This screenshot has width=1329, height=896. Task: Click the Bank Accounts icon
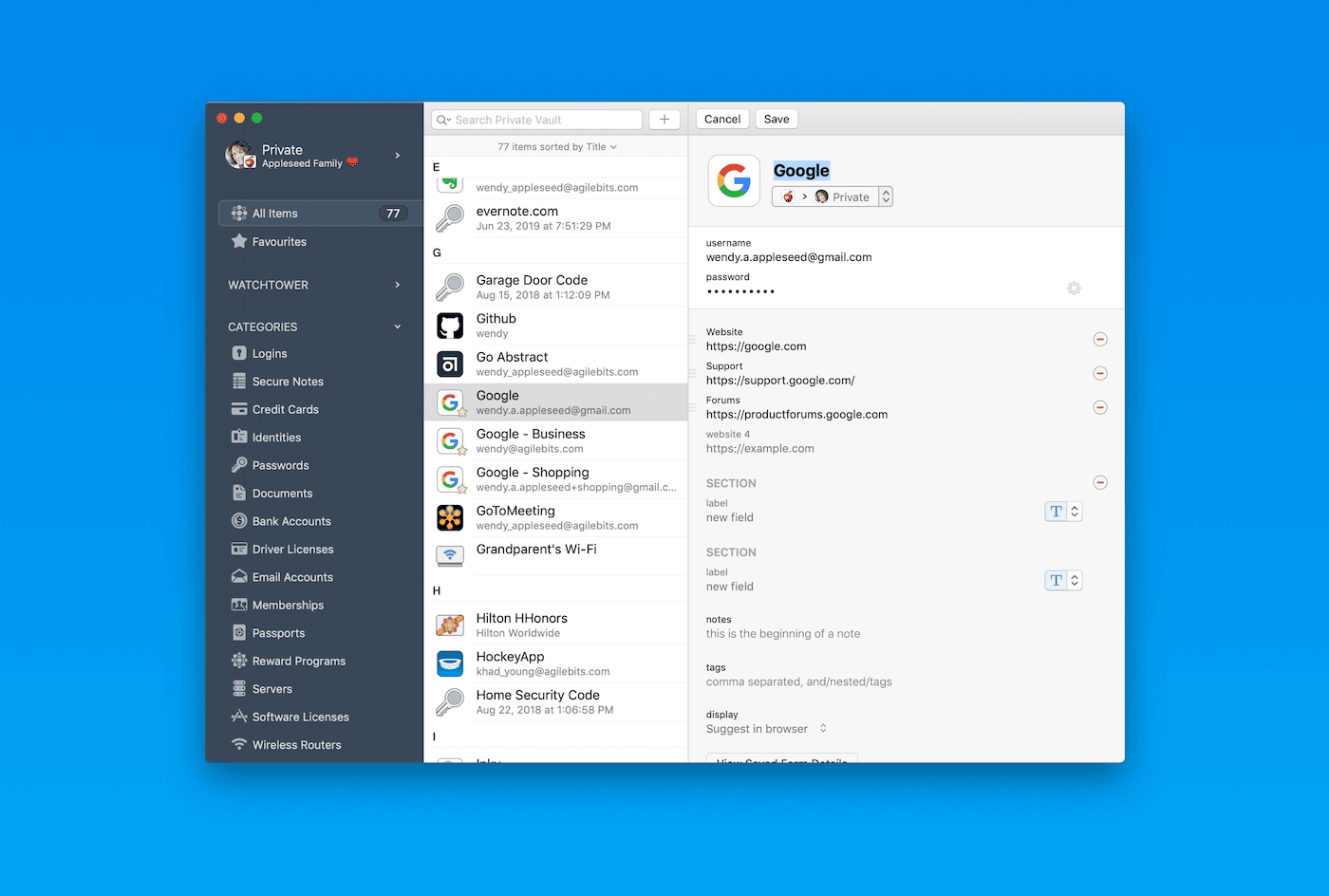coord(239,521)
